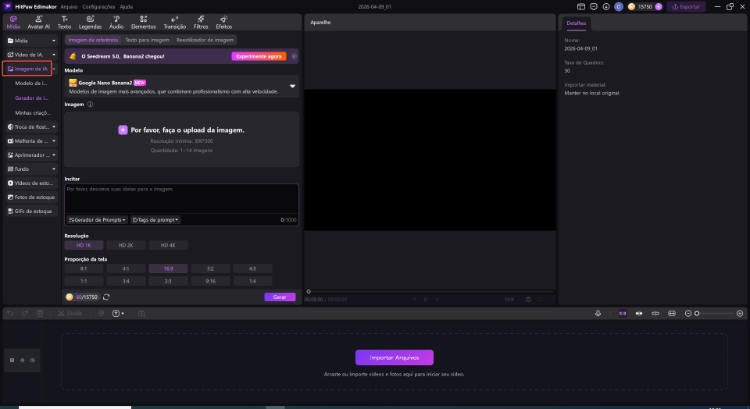
Task: Expand the Google Nano Banana2 model dropdown
Action: pos(292,86)
